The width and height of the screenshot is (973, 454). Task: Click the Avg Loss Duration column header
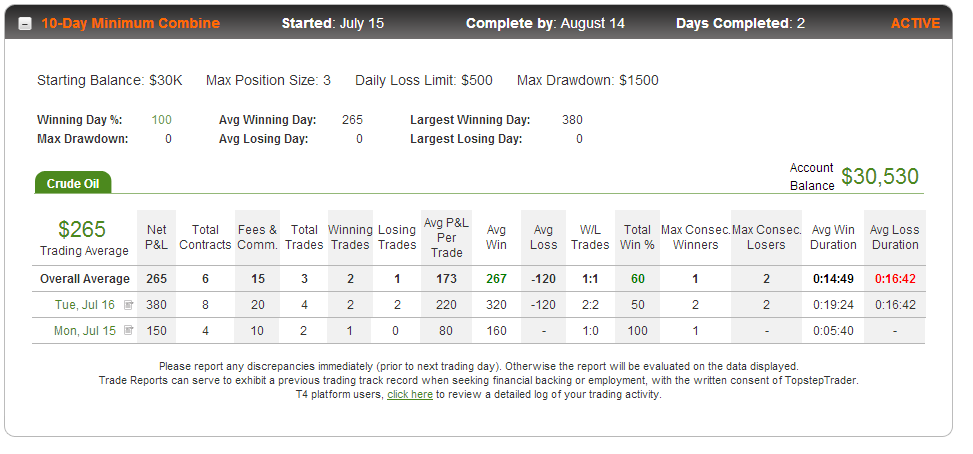[895, 238]
